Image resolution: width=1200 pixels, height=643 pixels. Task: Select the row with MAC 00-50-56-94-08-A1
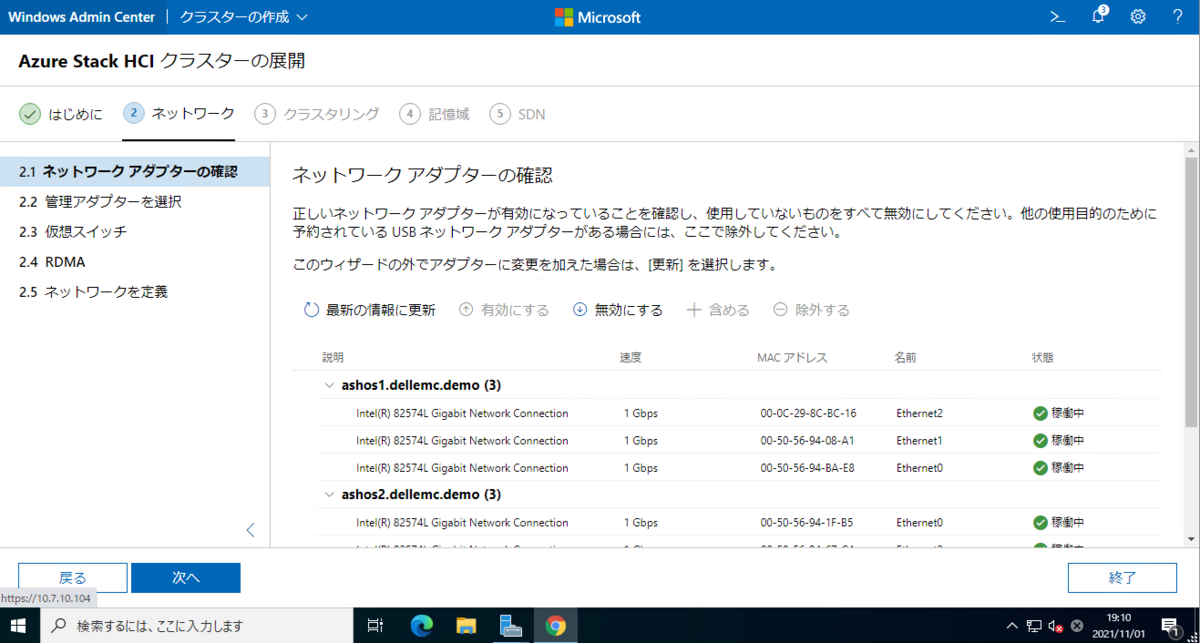tap(738, 440)
